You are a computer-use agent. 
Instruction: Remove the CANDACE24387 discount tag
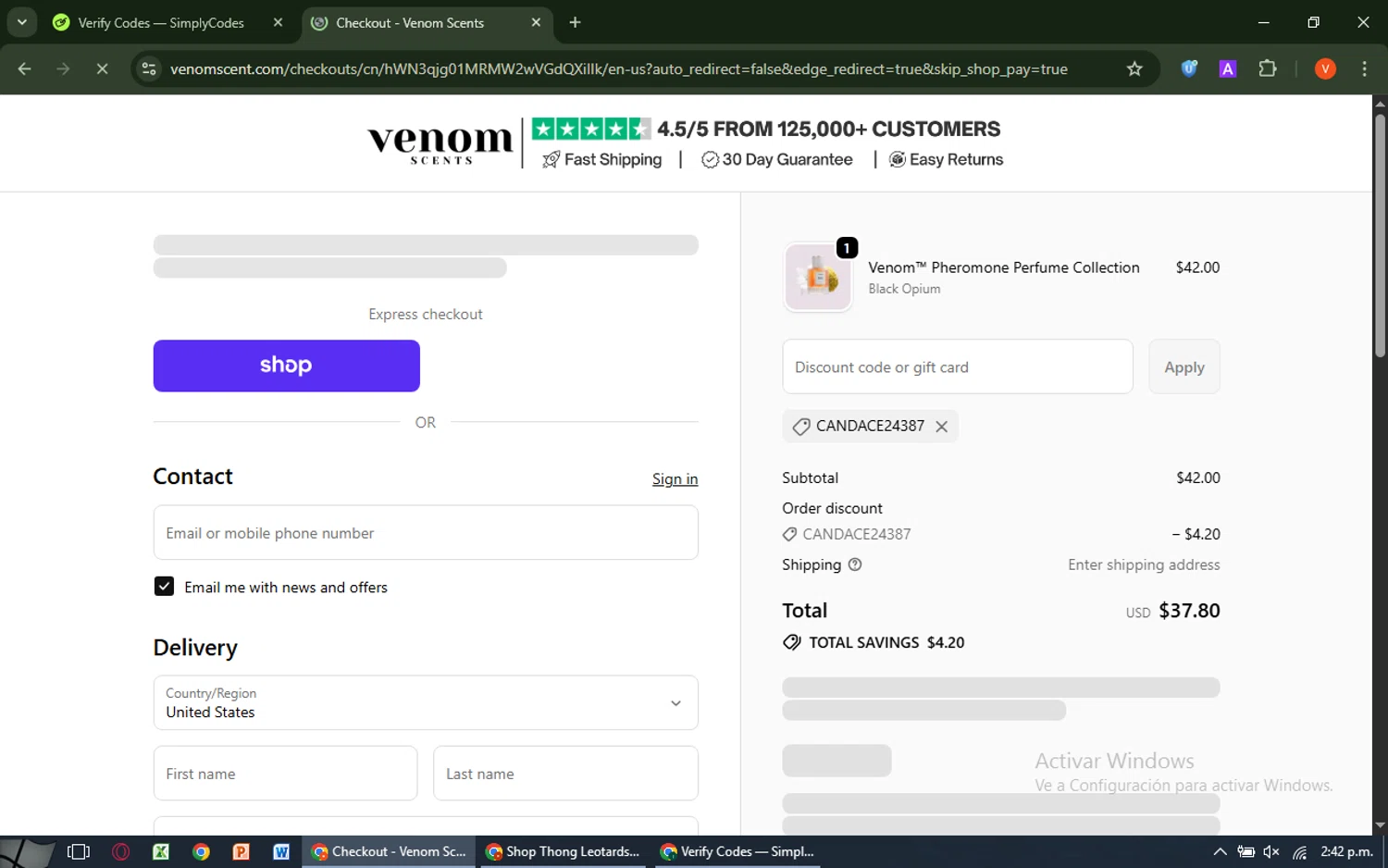[x=941, y=427]
